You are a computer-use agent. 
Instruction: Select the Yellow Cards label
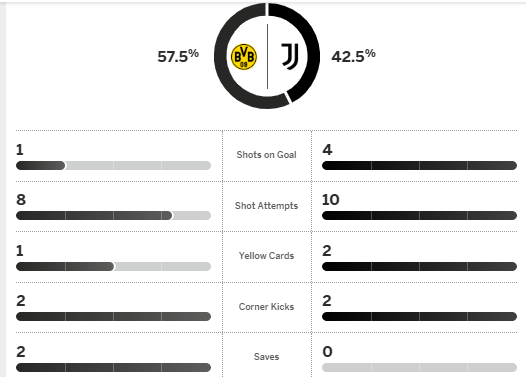coord(266,256)
